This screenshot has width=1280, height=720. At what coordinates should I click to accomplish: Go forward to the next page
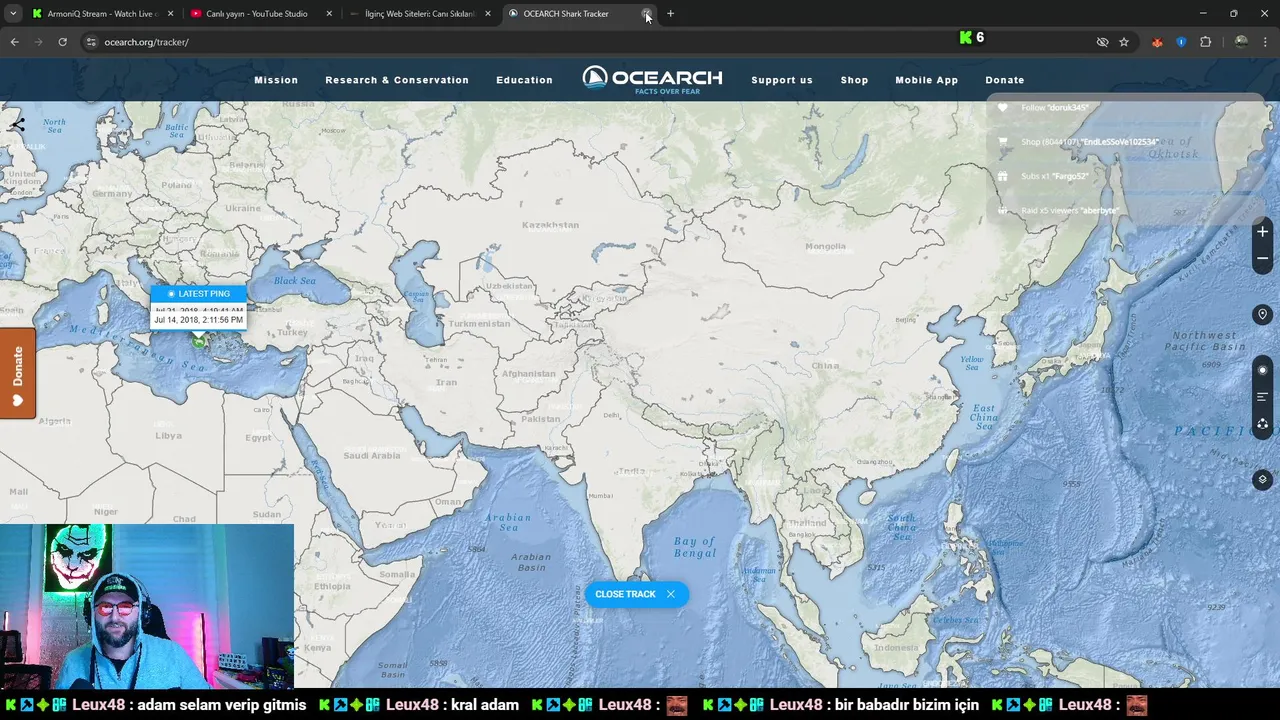38,42
